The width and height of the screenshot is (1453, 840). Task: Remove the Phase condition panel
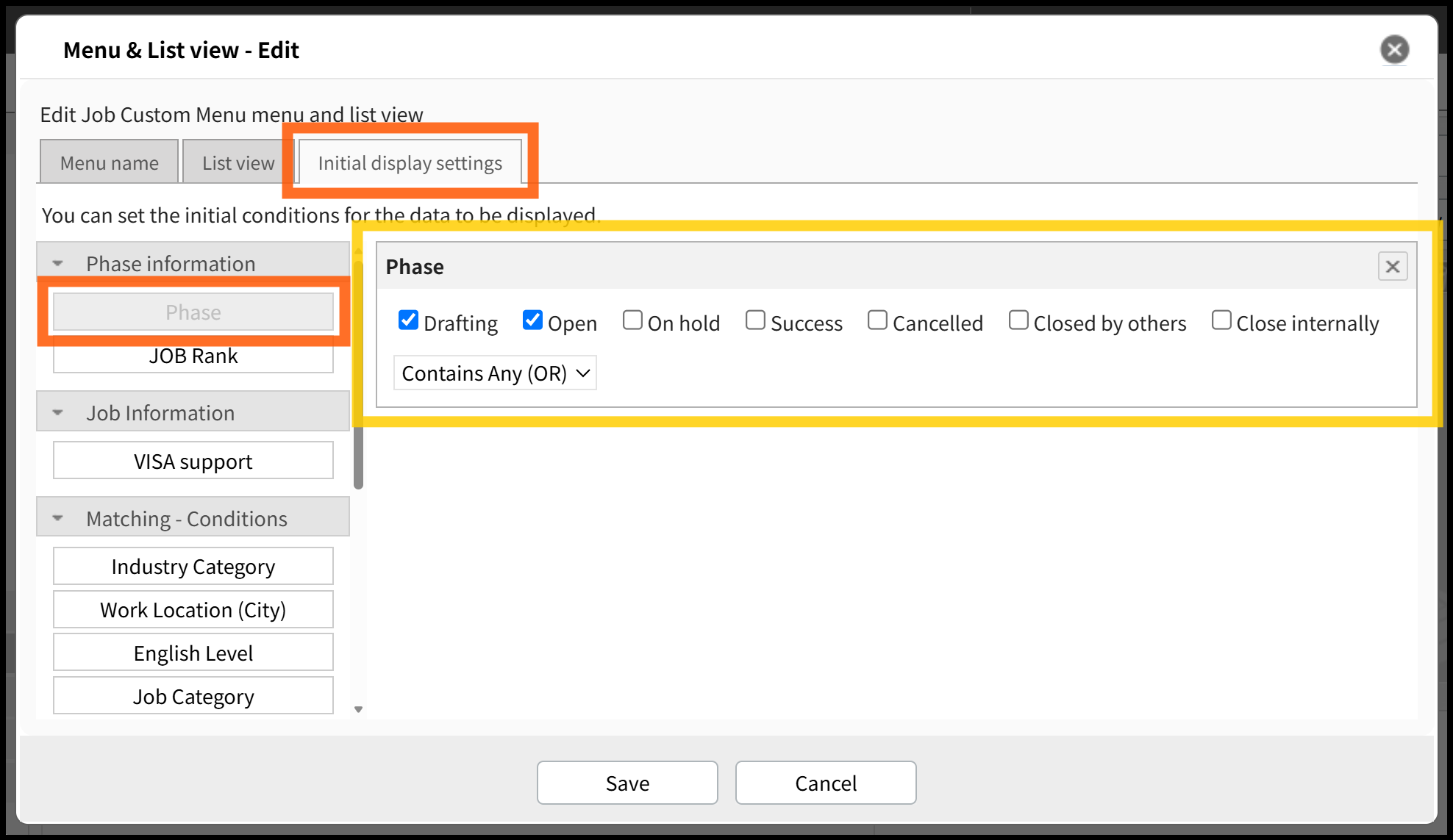pos(1393,267)
